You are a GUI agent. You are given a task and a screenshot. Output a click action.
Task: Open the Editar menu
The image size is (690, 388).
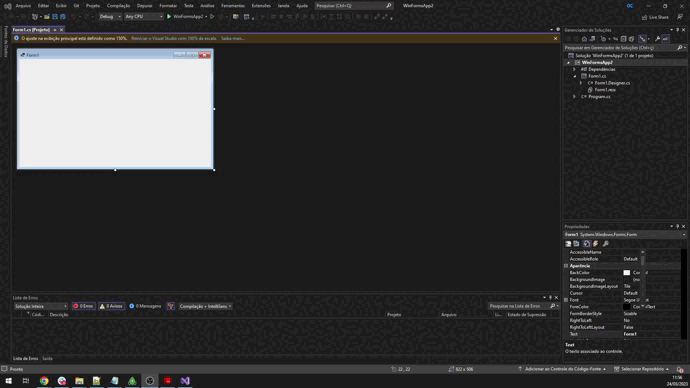(43, 6)
